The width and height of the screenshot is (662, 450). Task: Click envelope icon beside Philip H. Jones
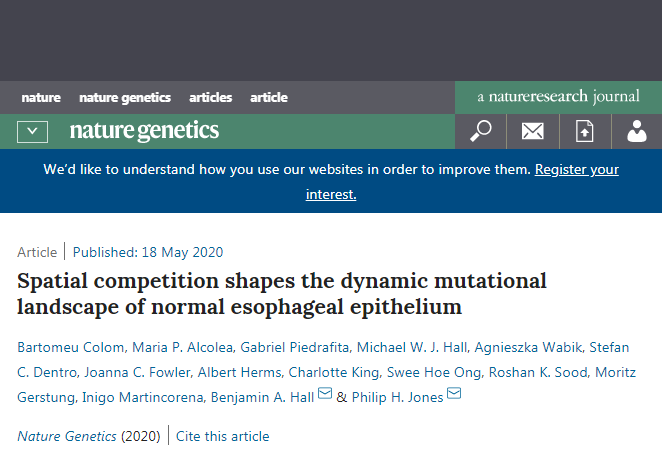[454, 395]
